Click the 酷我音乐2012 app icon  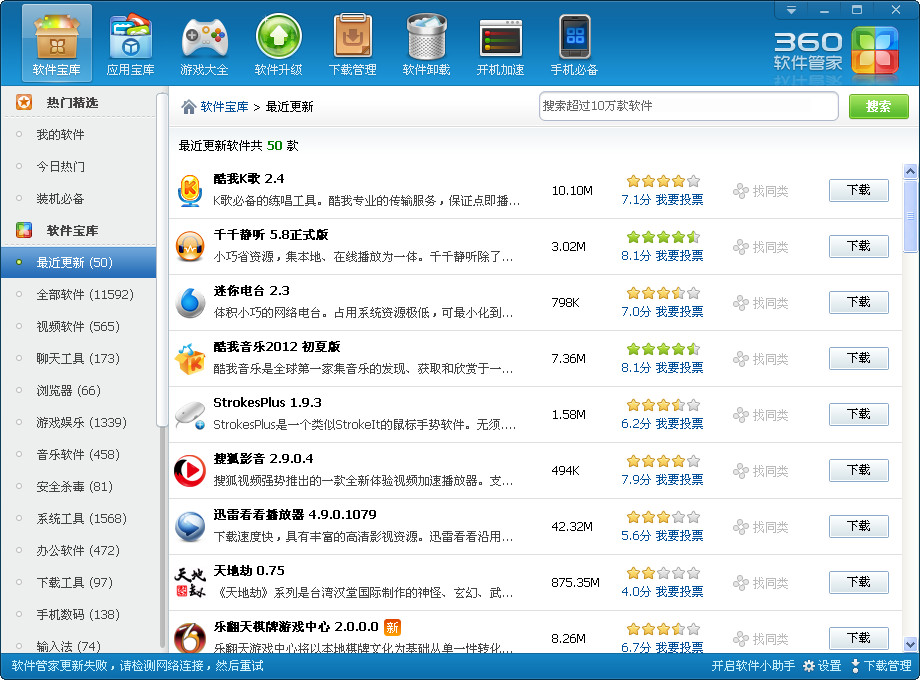coord(190,358)
